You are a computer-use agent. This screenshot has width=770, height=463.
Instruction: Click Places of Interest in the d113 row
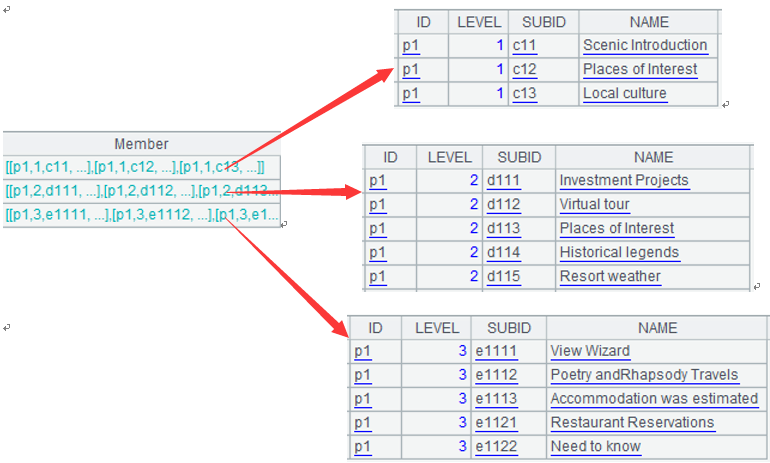(617, 228)
